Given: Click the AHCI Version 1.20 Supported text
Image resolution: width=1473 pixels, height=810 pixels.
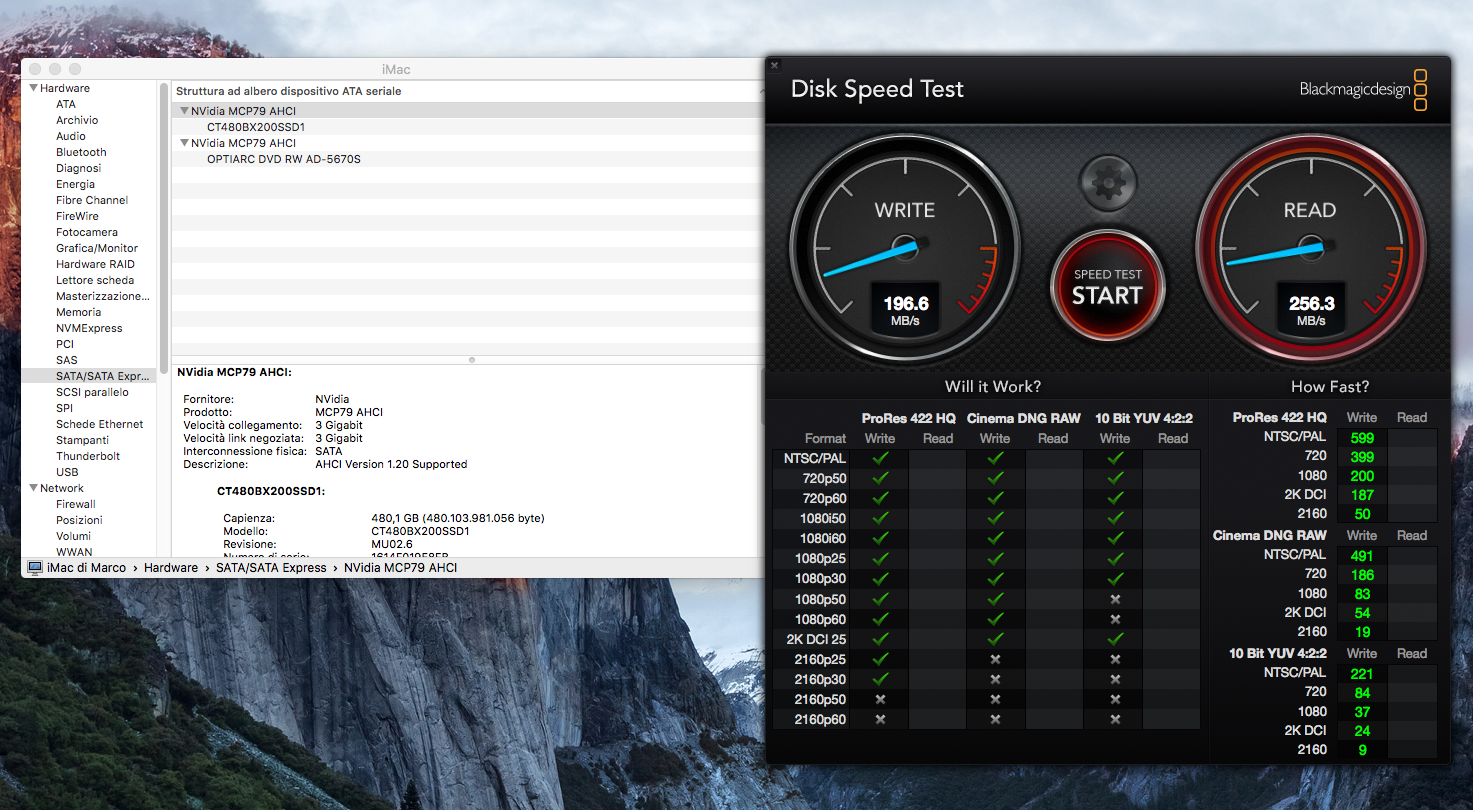Looking at the screenshot, I should point(391,464).
